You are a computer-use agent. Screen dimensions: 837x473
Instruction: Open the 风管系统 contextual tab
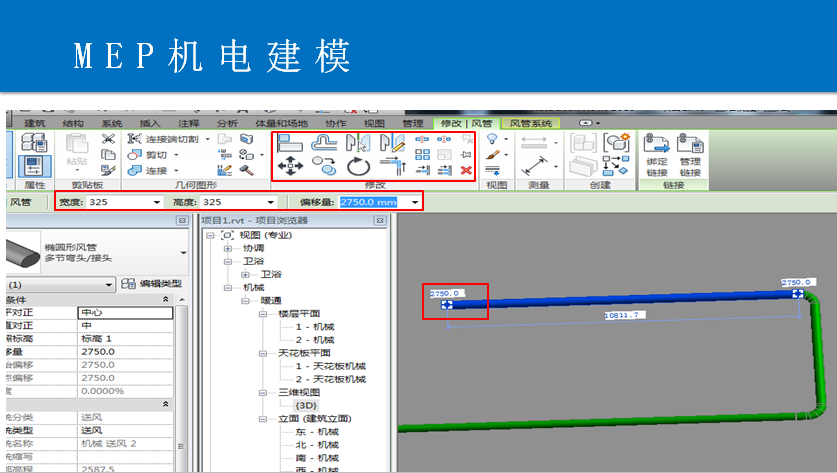tap(531, 123)
